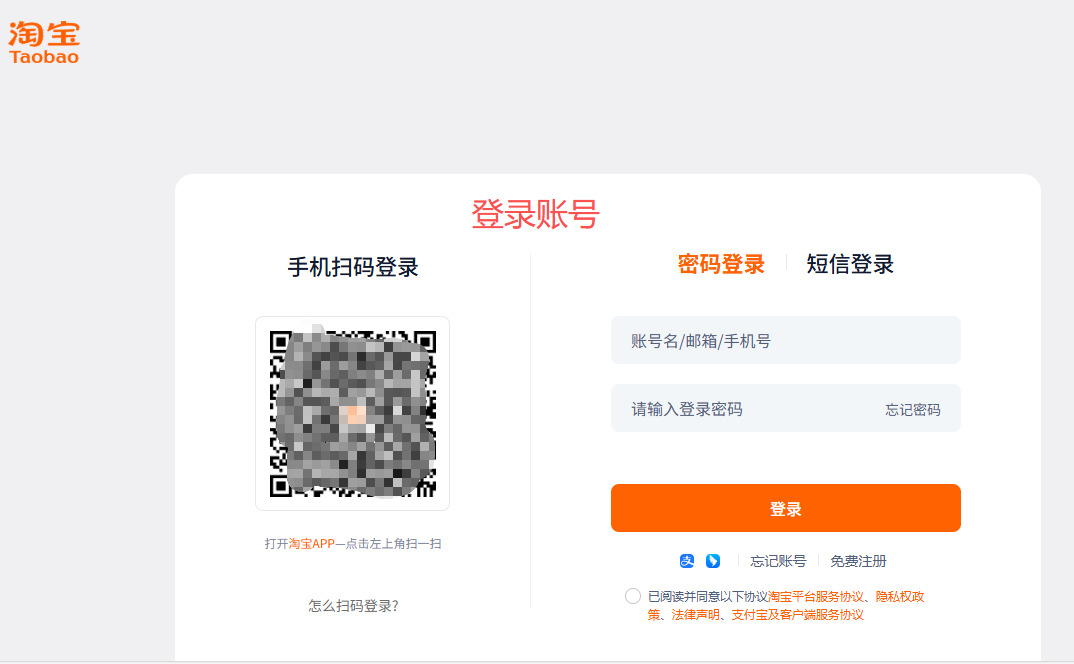
Task: Open the 免费注册 link
Action: tap(858, 561)
